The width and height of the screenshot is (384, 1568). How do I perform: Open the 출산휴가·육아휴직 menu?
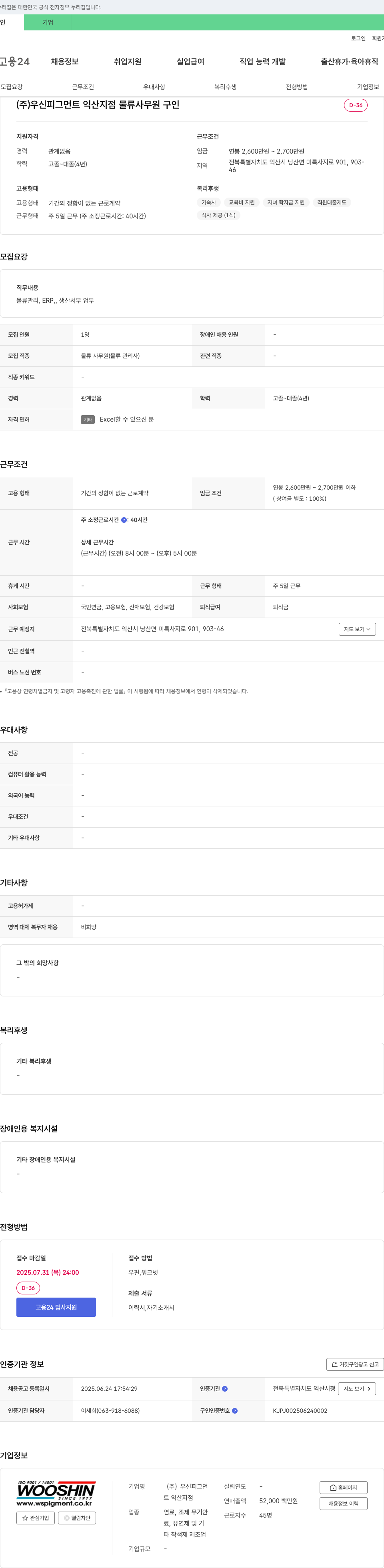pyautogui.click(x=349, y=62)
